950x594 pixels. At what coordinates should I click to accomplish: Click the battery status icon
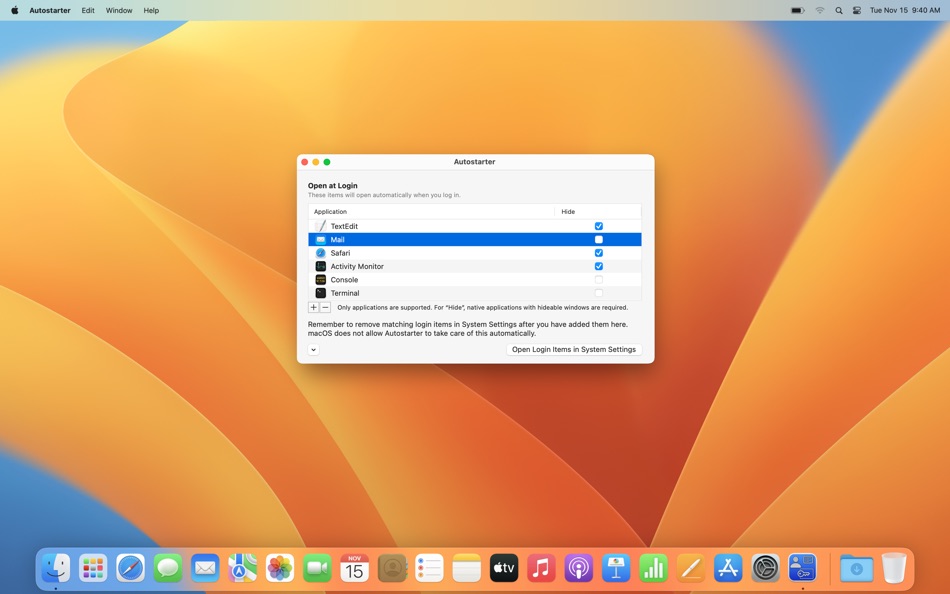798,10
